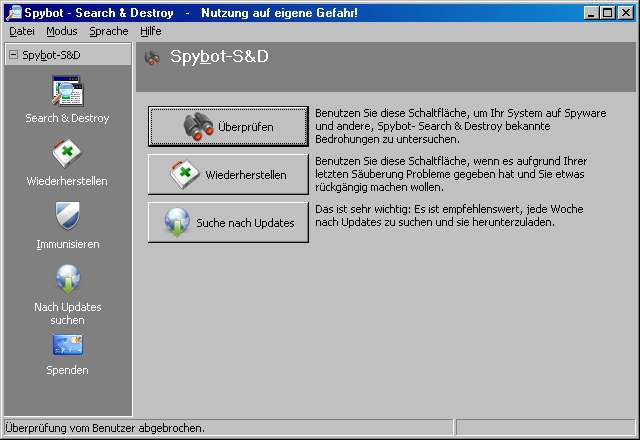Click the Spybot title bar application icon
The height and width of the screenshot is (440, 640).
pos(14,13)
